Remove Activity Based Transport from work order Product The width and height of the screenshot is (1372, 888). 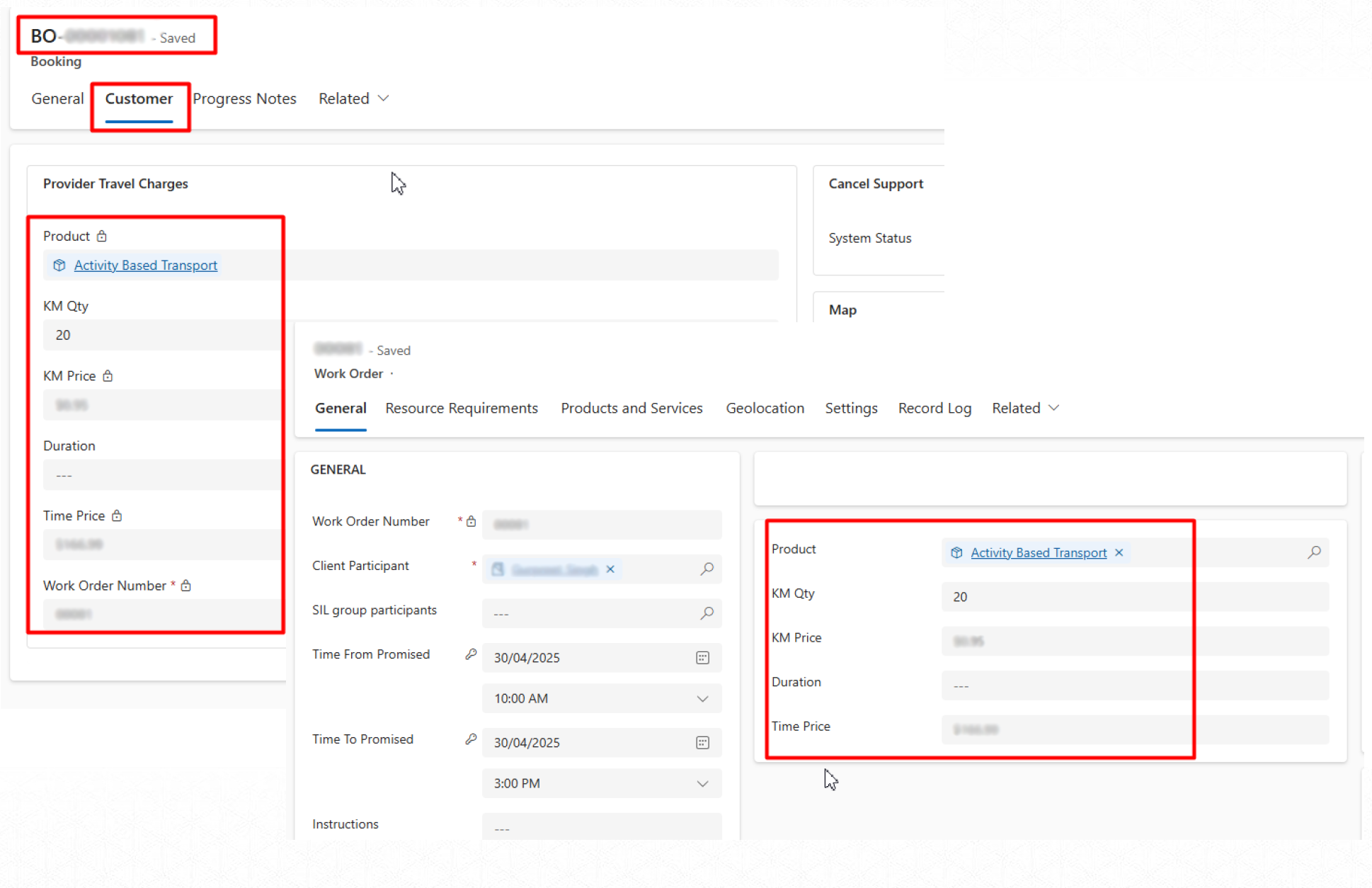tap(1119, 552)
